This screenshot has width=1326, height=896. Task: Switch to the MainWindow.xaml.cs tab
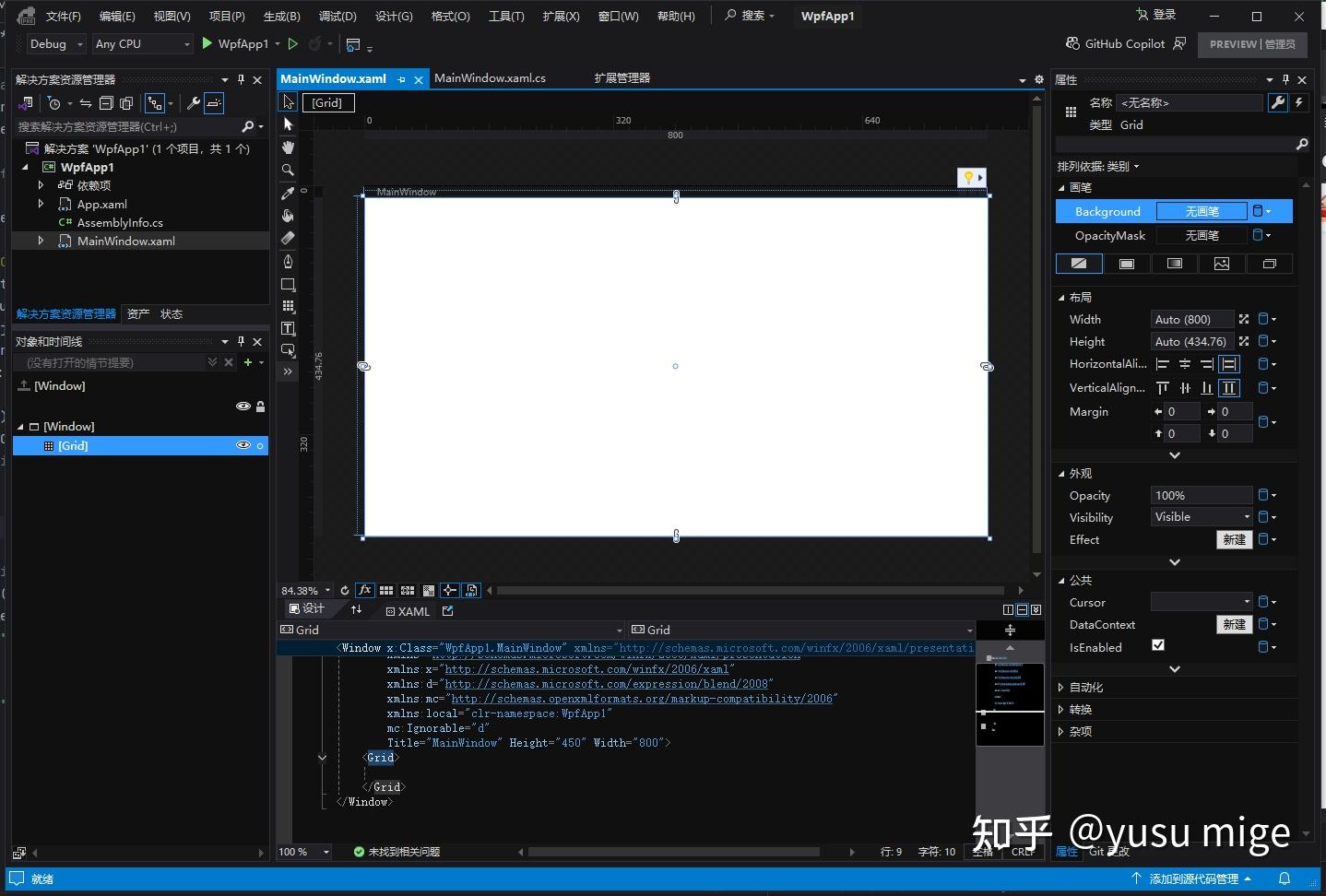[490, 78]
